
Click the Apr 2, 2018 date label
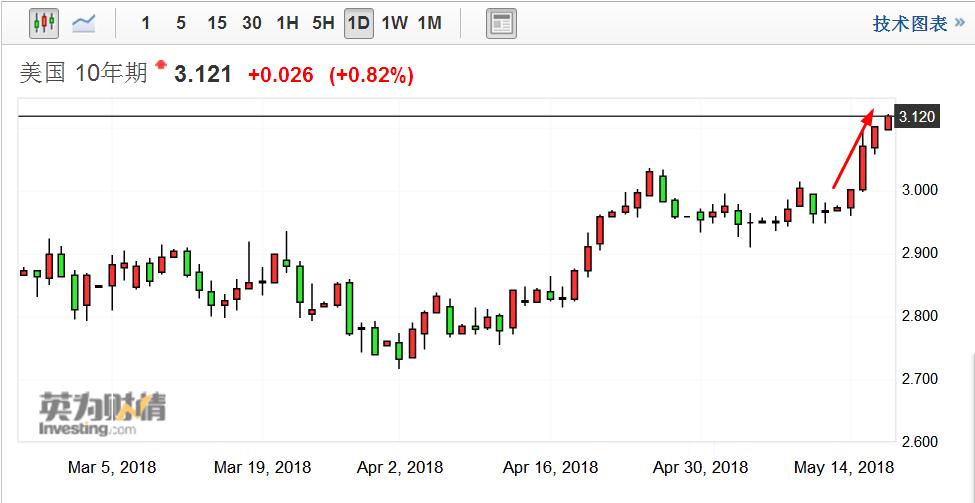coord(400,467)
